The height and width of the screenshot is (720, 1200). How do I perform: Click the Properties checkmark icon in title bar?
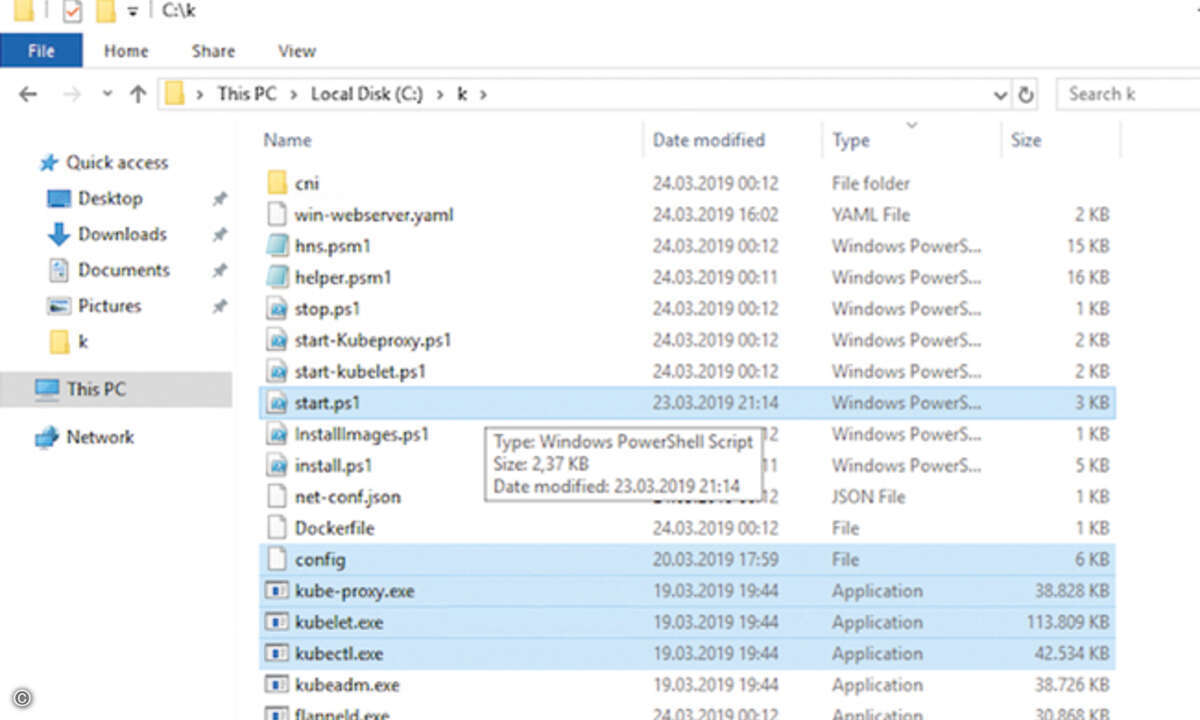(x=72, y=11)
